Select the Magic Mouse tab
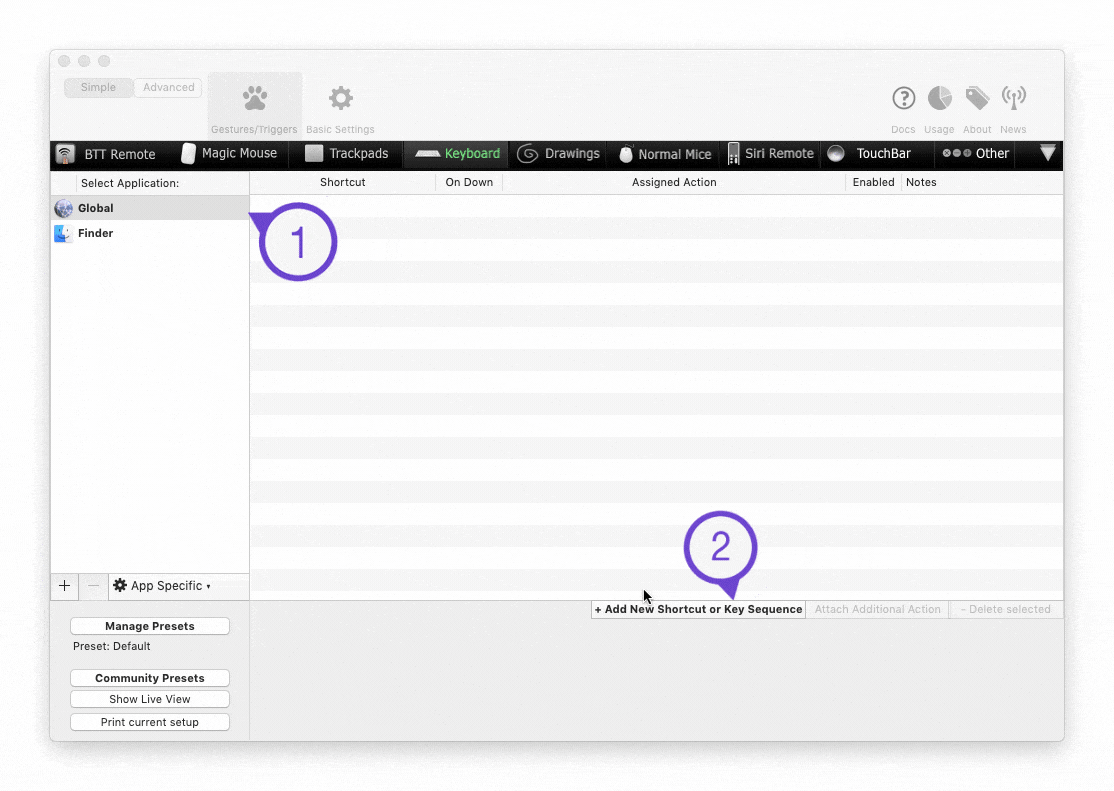Image resolution: width=1114 pixels, height=791 pixels. tap(229, 154)
